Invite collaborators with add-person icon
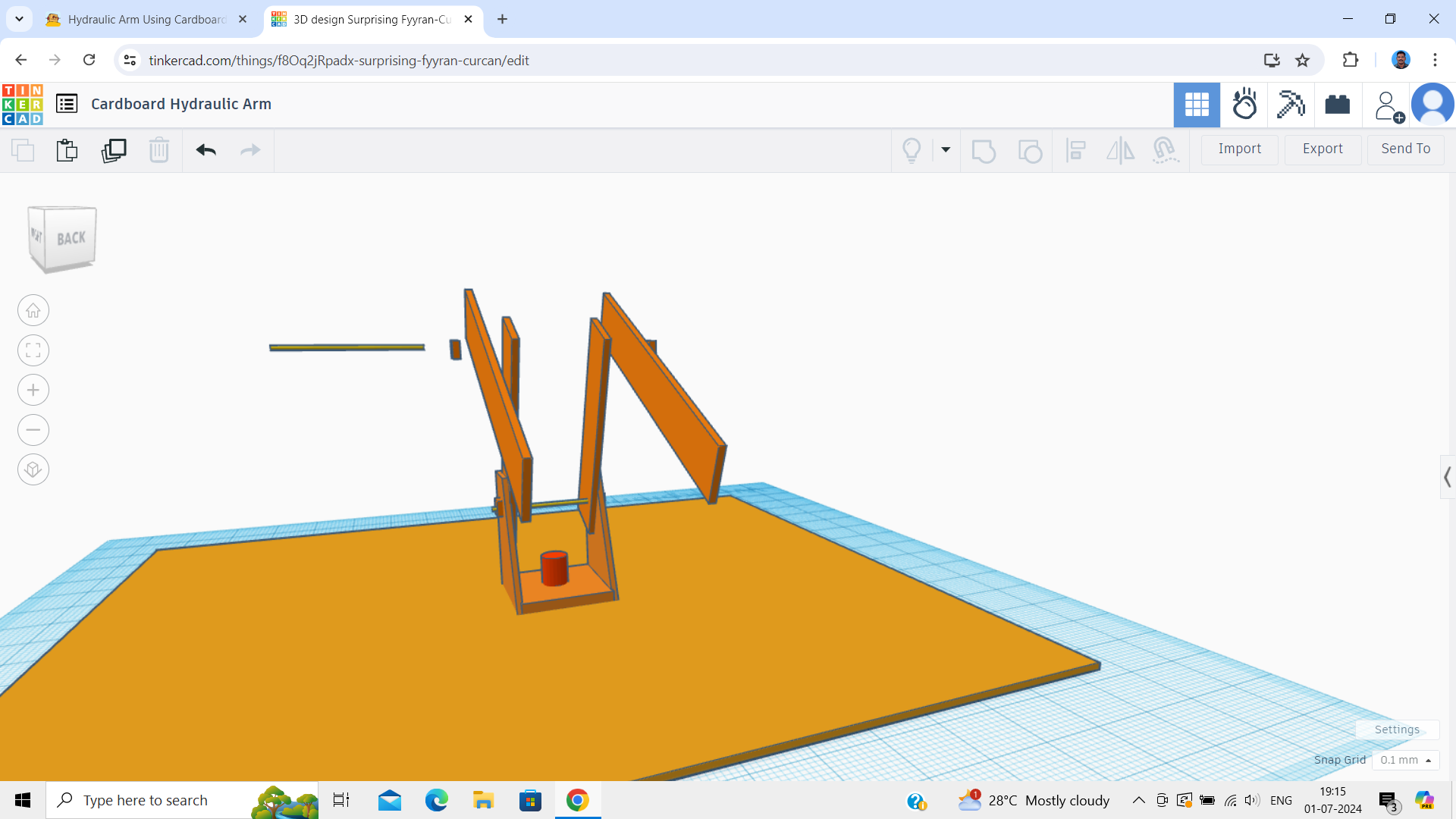This screenshot has width=1456, height=819. click(x=1389, y=106)
